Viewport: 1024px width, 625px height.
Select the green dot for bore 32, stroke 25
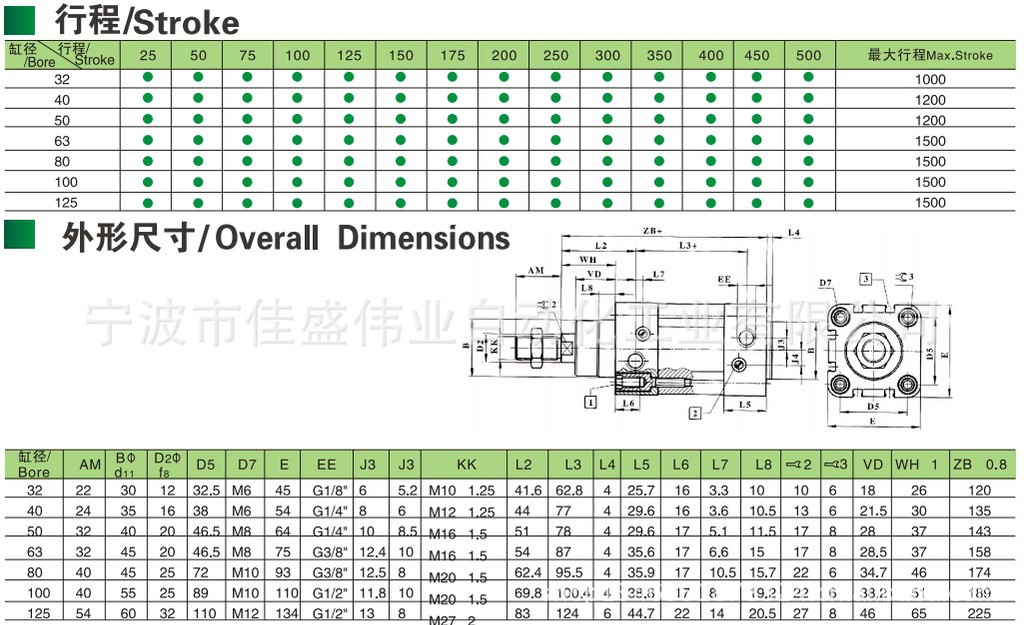[147, 77]
